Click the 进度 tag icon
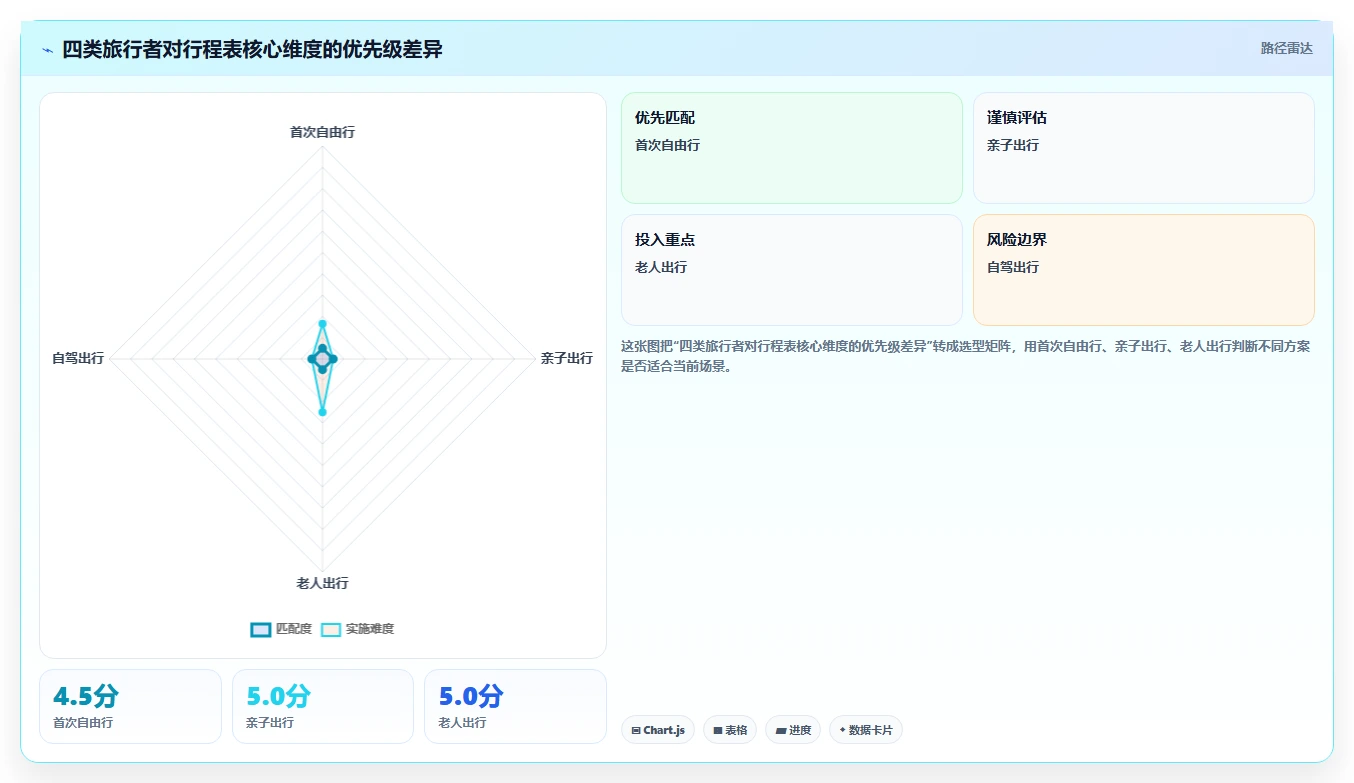 tap(781, 731)
